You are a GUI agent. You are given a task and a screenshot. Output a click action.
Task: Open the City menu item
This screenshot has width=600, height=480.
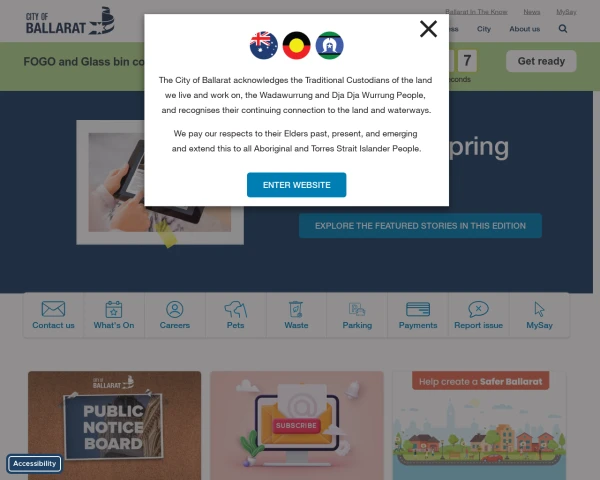click(484, 29)
